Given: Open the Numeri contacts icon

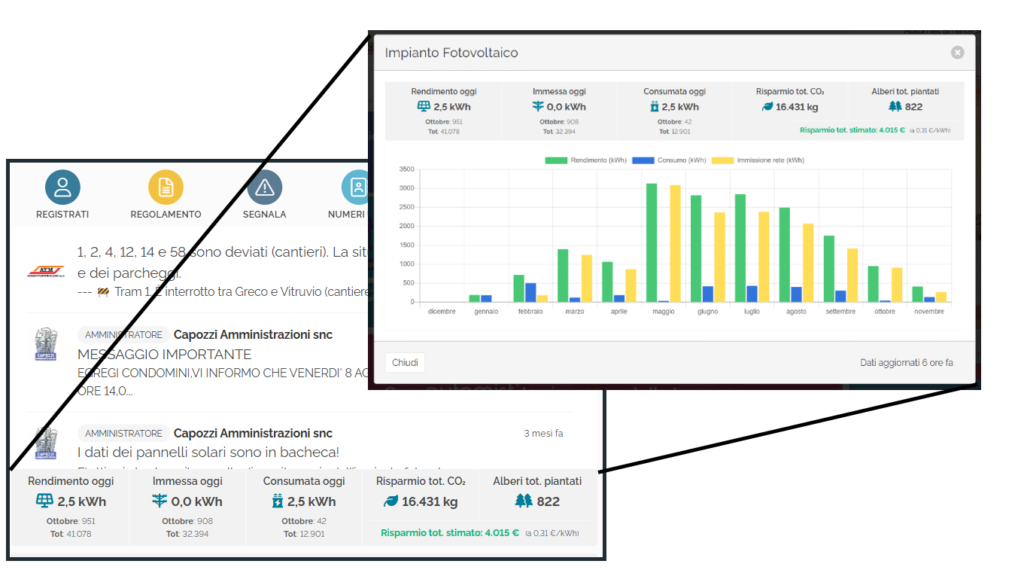Looking at the screenshot, I should 354,187.
